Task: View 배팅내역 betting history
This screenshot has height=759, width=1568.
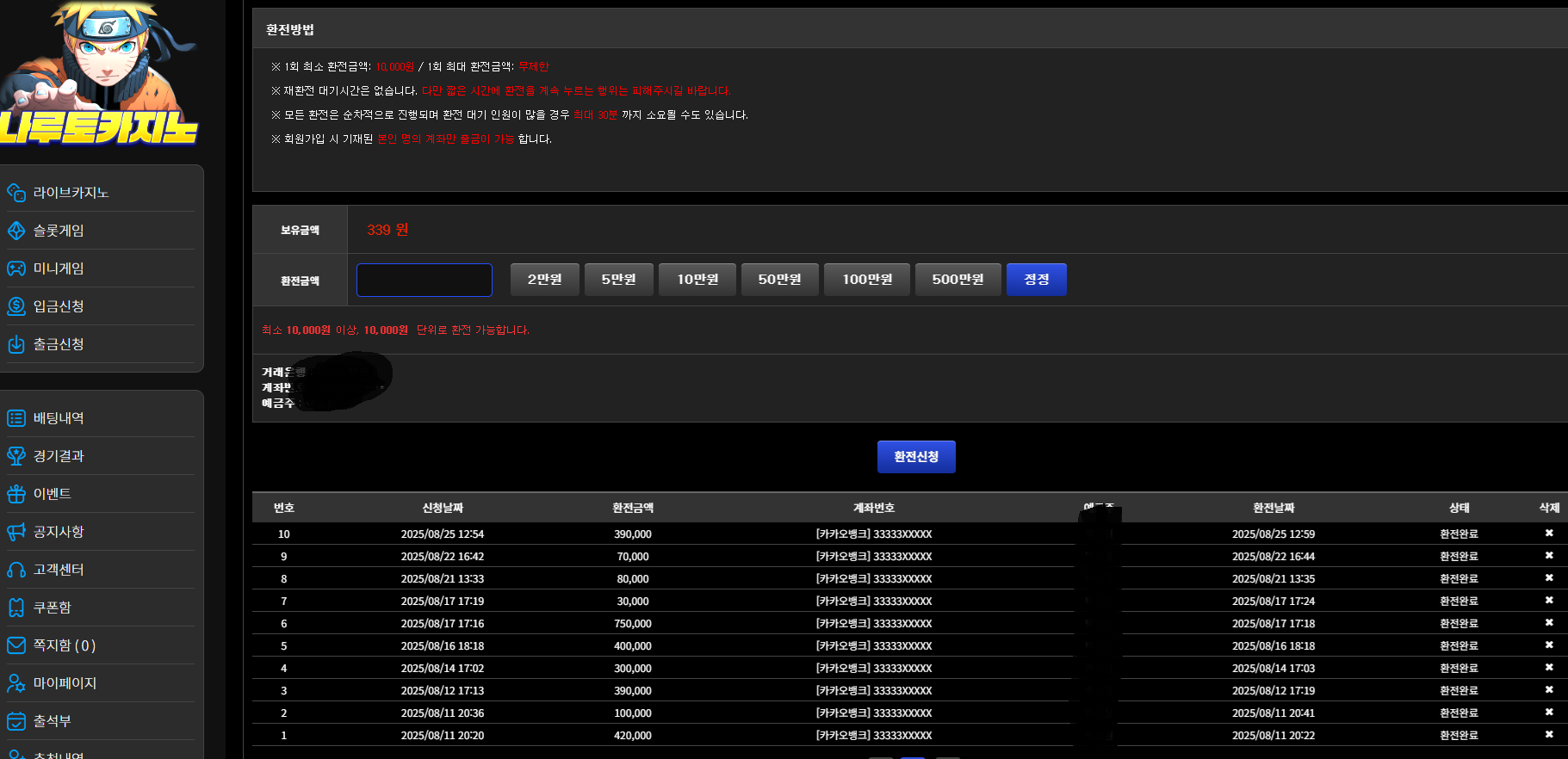Action: [x=59, y=418]
